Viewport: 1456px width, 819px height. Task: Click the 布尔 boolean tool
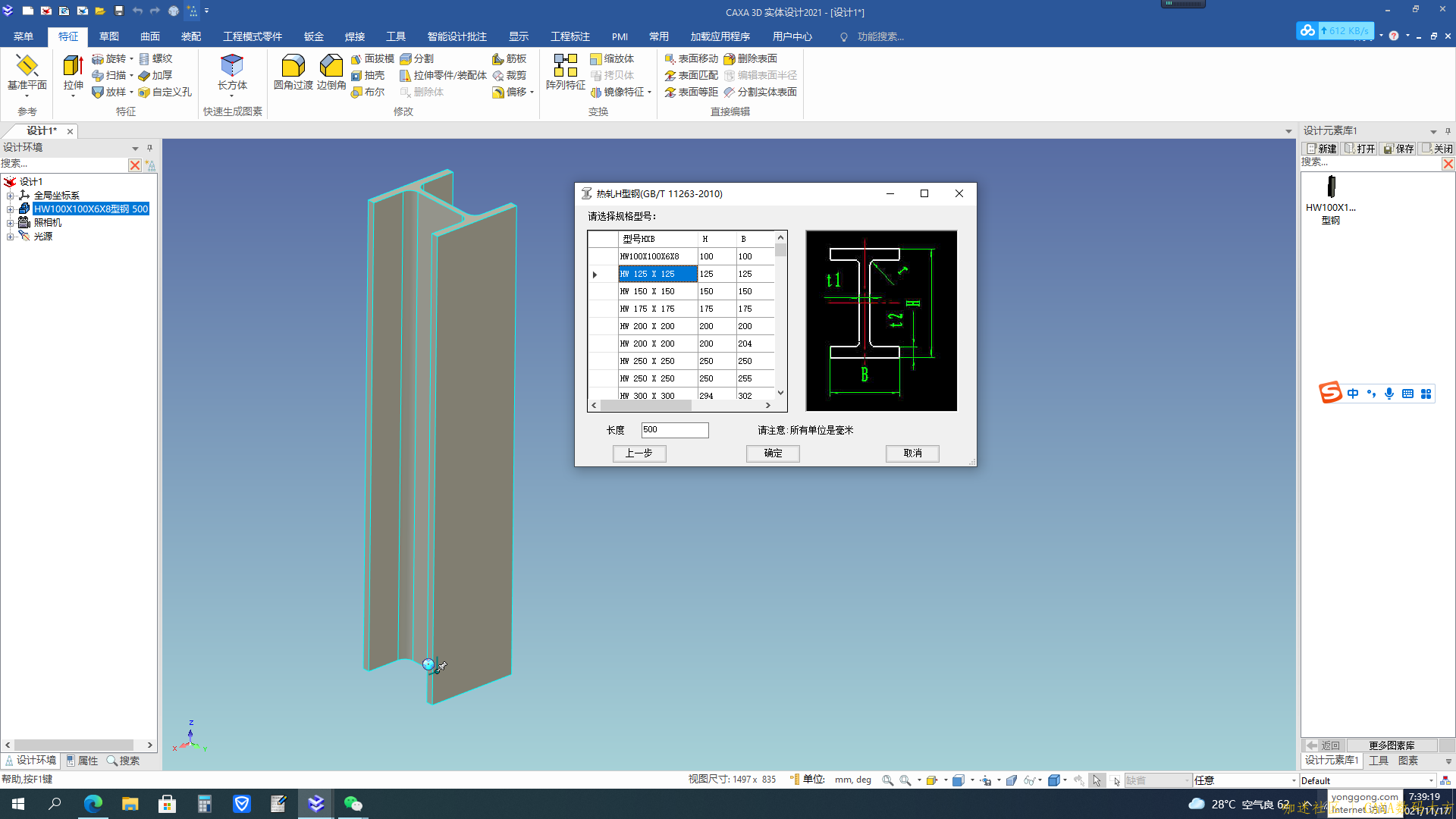click(x=368, y=92)
